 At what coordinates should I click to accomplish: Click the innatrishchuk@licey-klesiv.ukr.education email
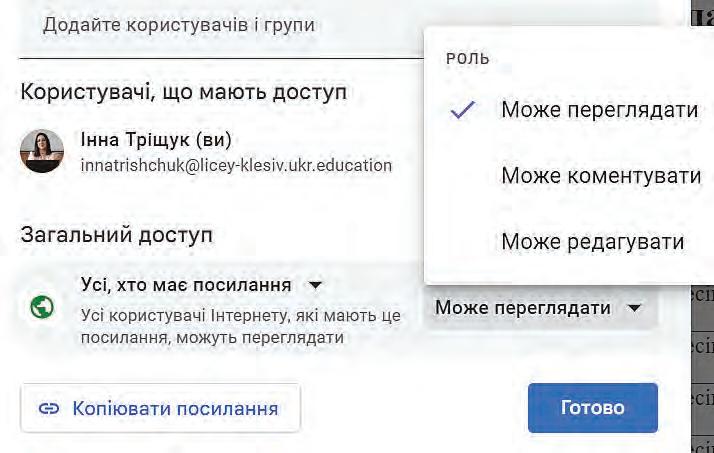tap(236, 165)
